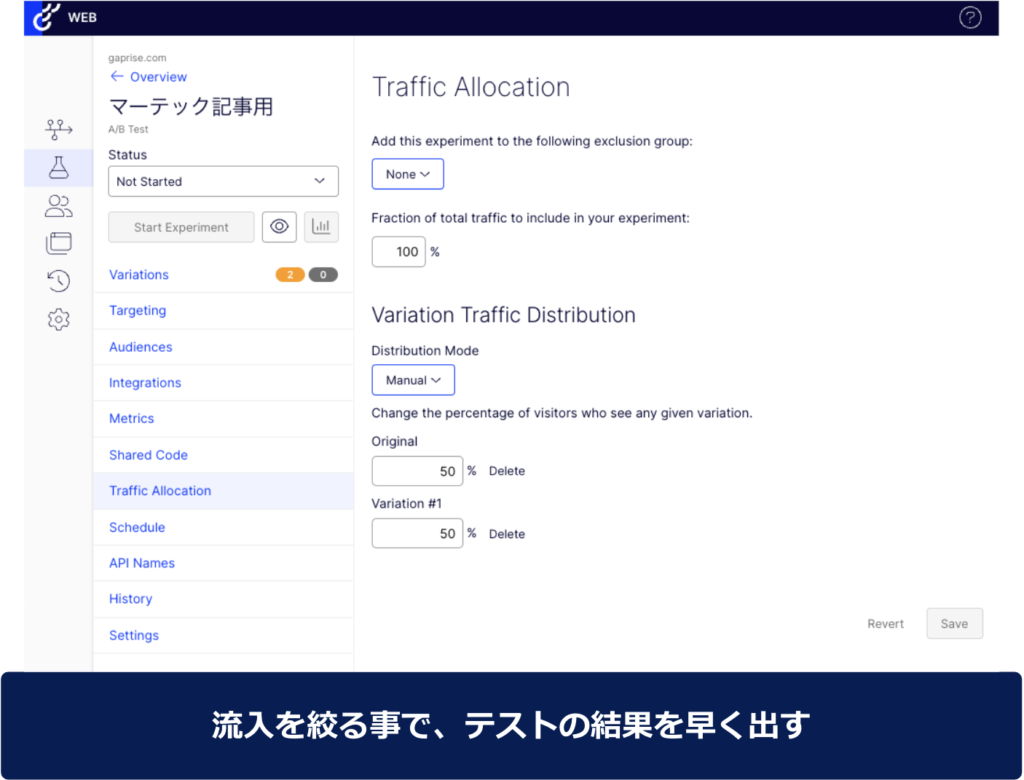Open the Schedule section
The image size is (1024, 780).
137,527
